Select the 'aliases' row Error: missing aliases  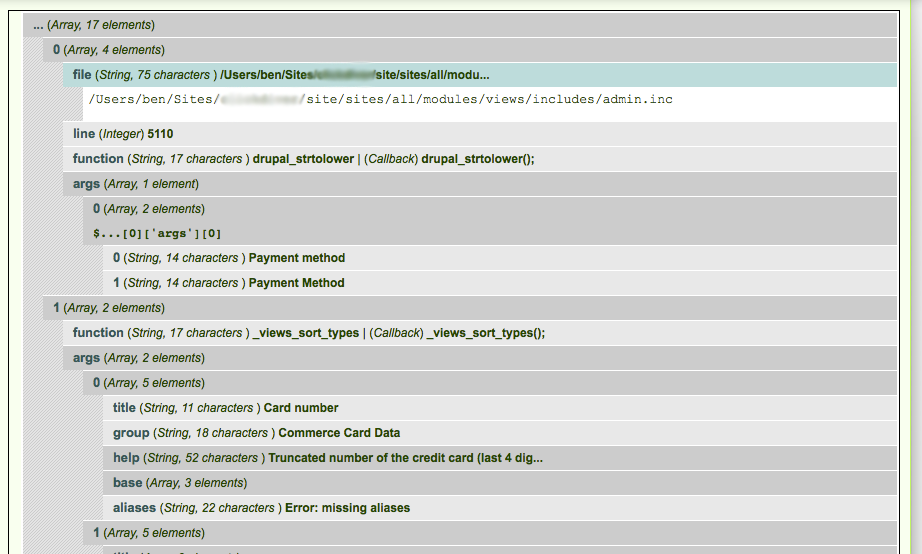(500, 508)
